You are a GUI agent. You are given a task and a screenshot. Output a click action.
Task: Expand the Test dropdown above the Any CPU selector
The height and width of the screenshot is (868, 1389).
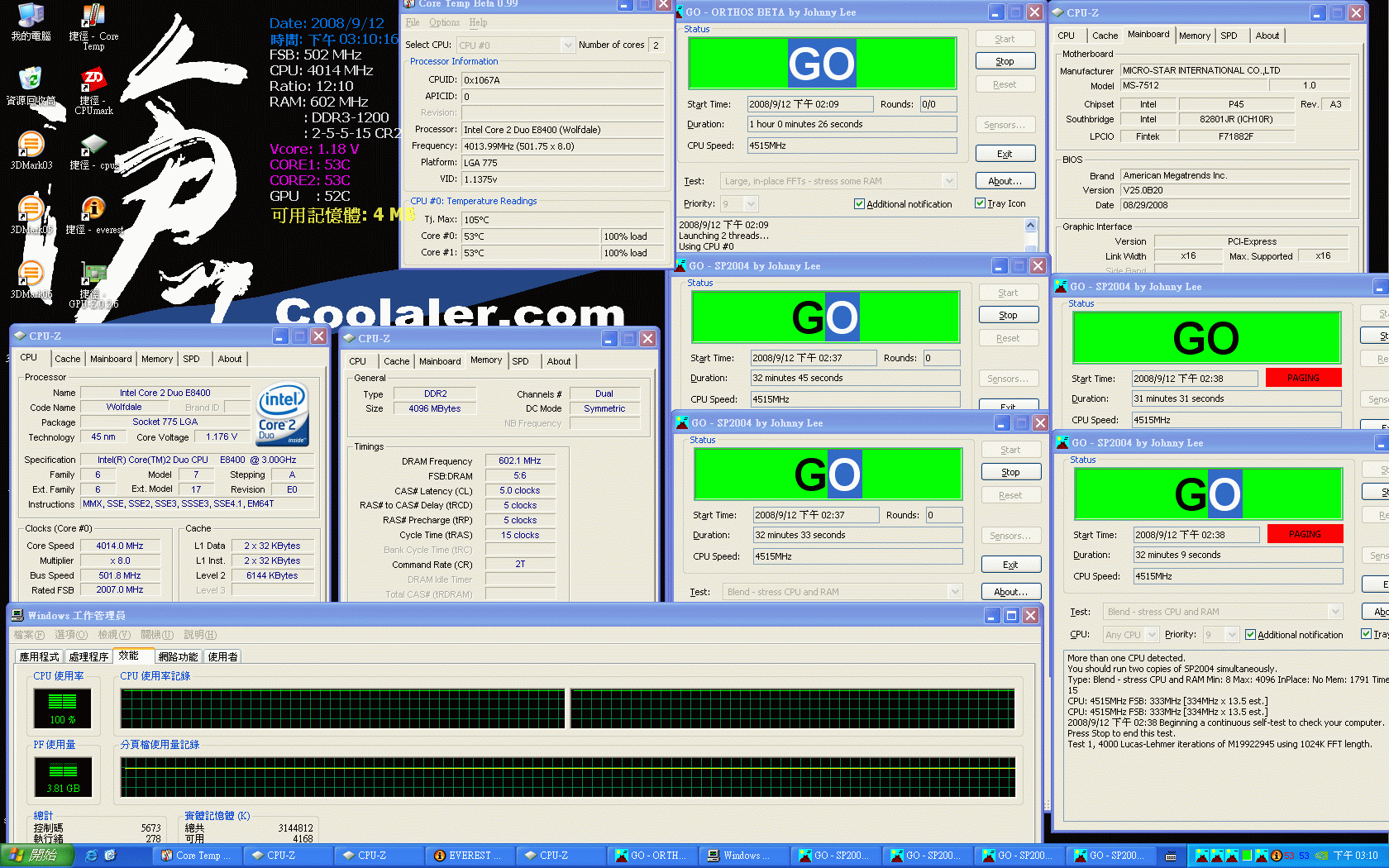[1334, 612]
